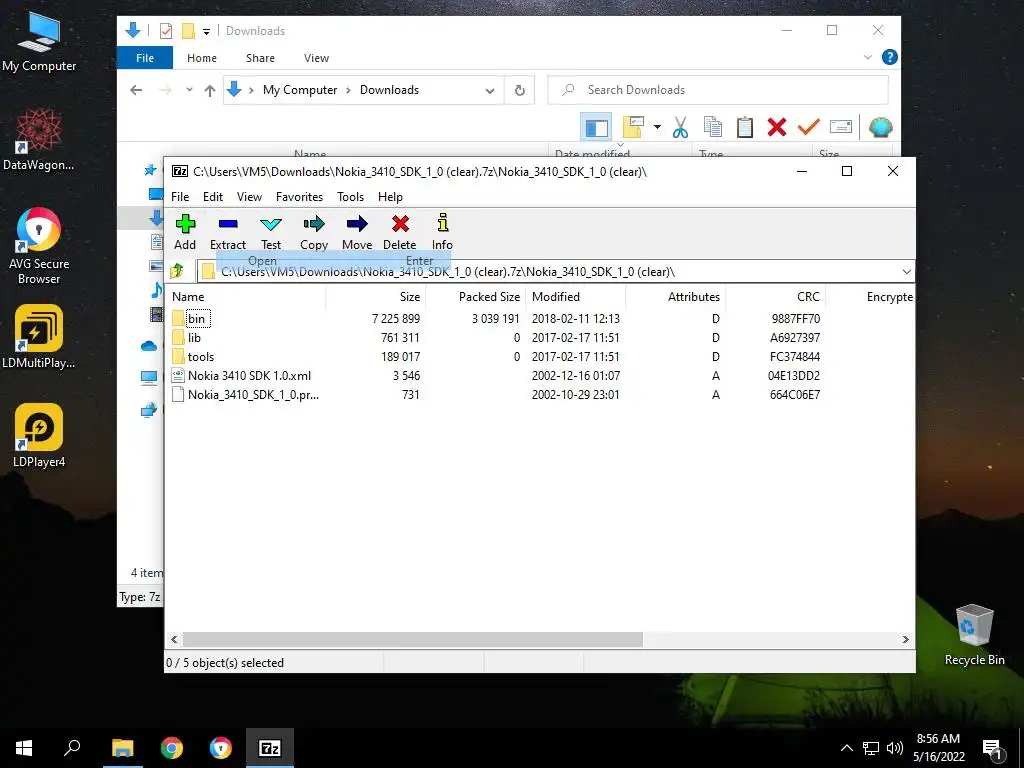Click the Move arrow icon in 7-Zip
This screenshot has height=768, width=1024.
tap(357, 232)
